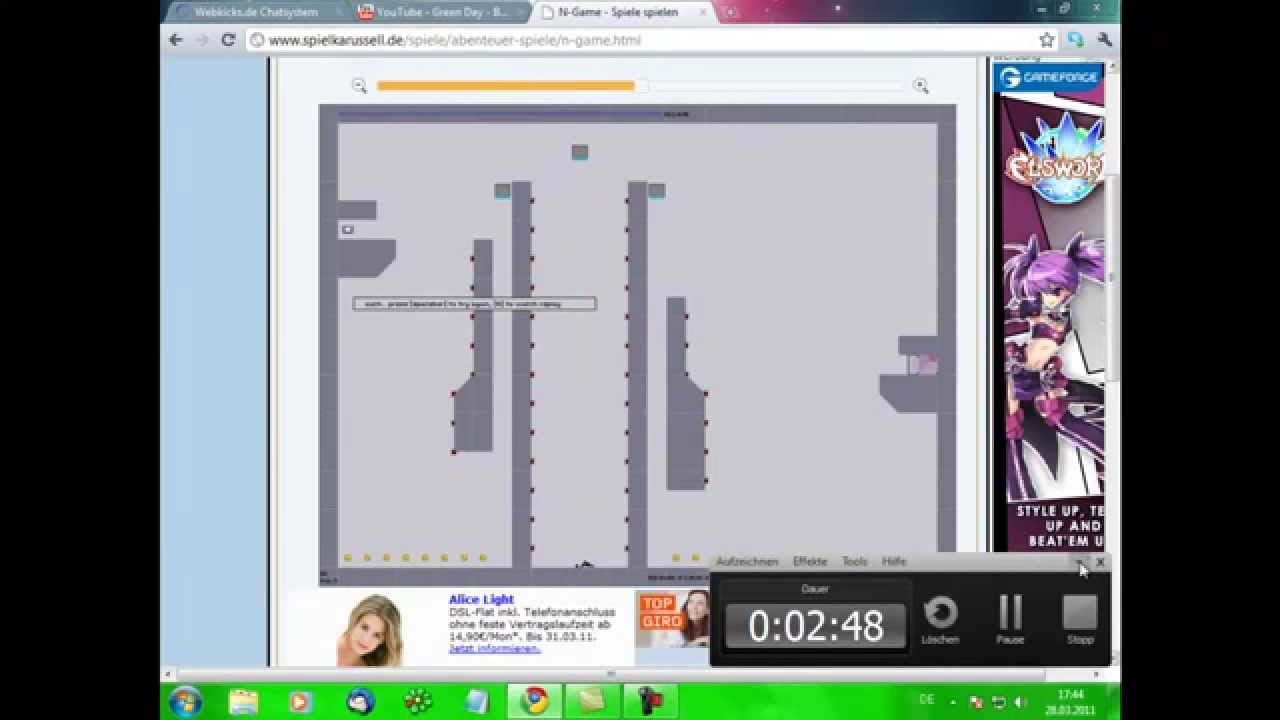Click the blue notepad taskbar icon

click(477, 701)
